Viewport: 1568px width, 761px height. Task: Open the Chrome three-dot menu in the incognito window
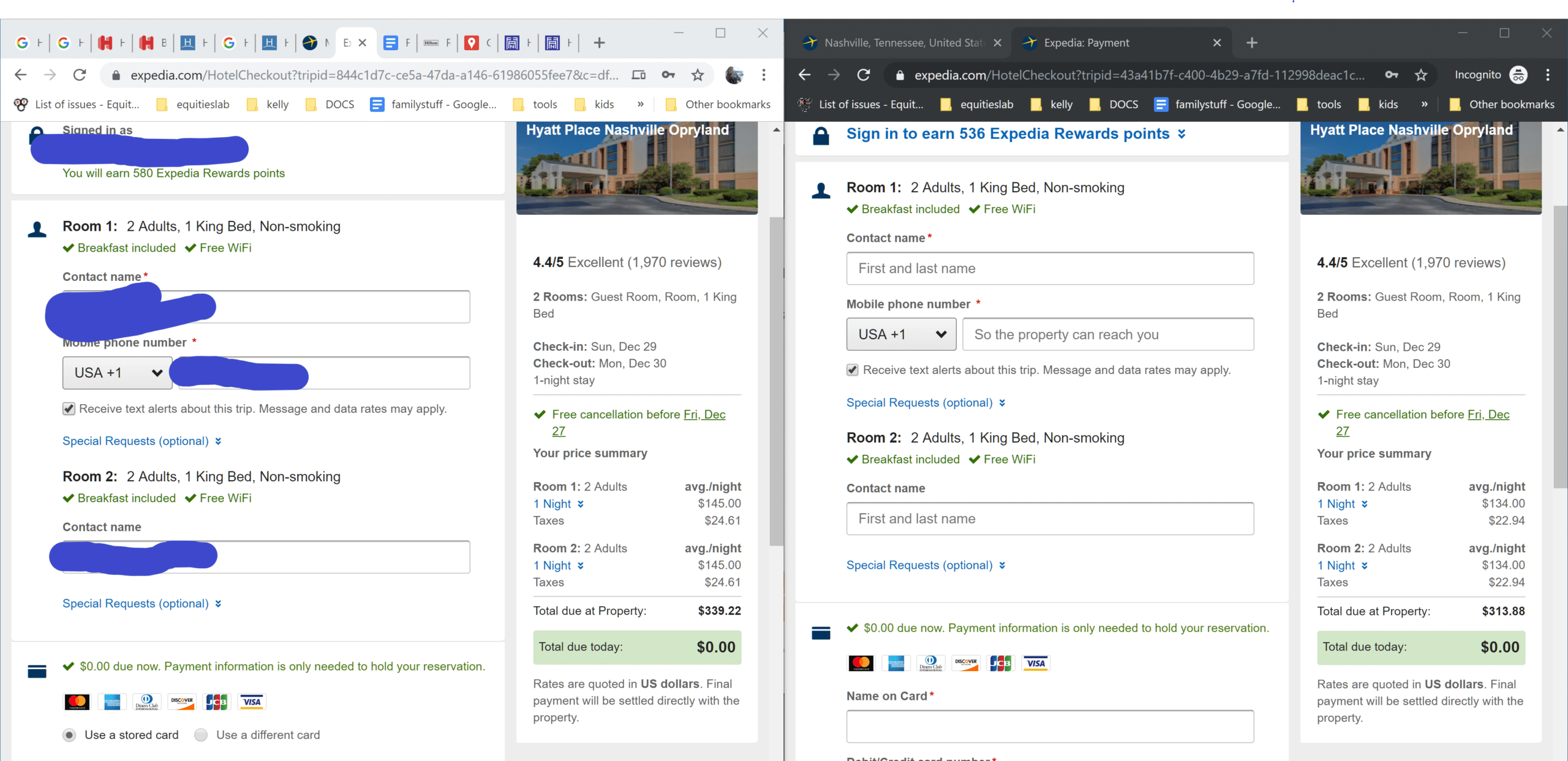1548,75
